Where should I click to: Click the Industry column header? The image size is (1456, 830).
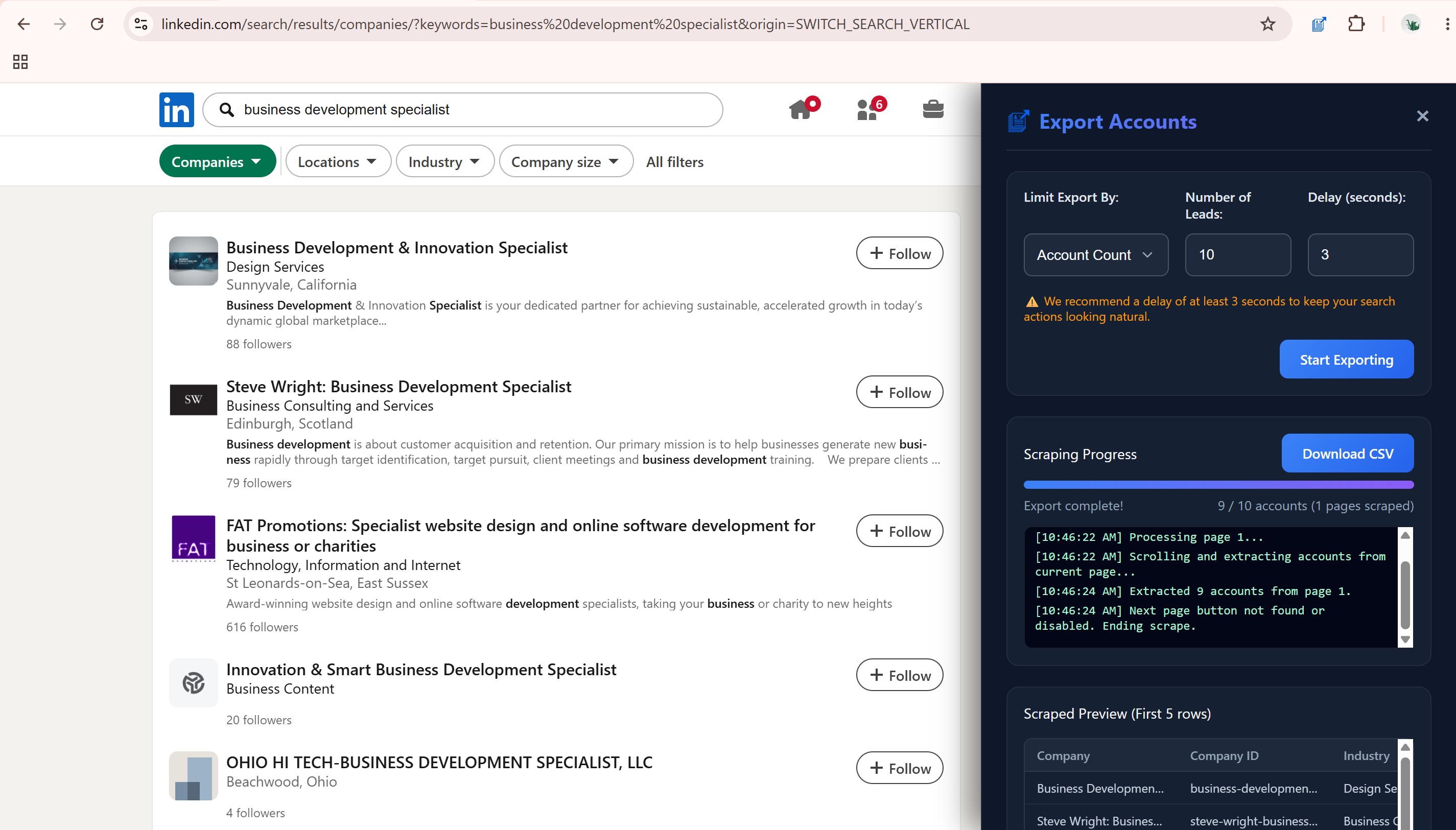1366,755
